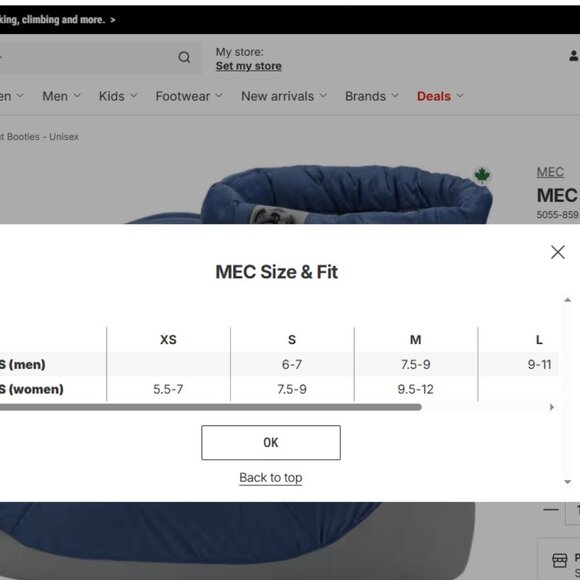
Task: Open the MEC brand link
Action: (550, 172)
